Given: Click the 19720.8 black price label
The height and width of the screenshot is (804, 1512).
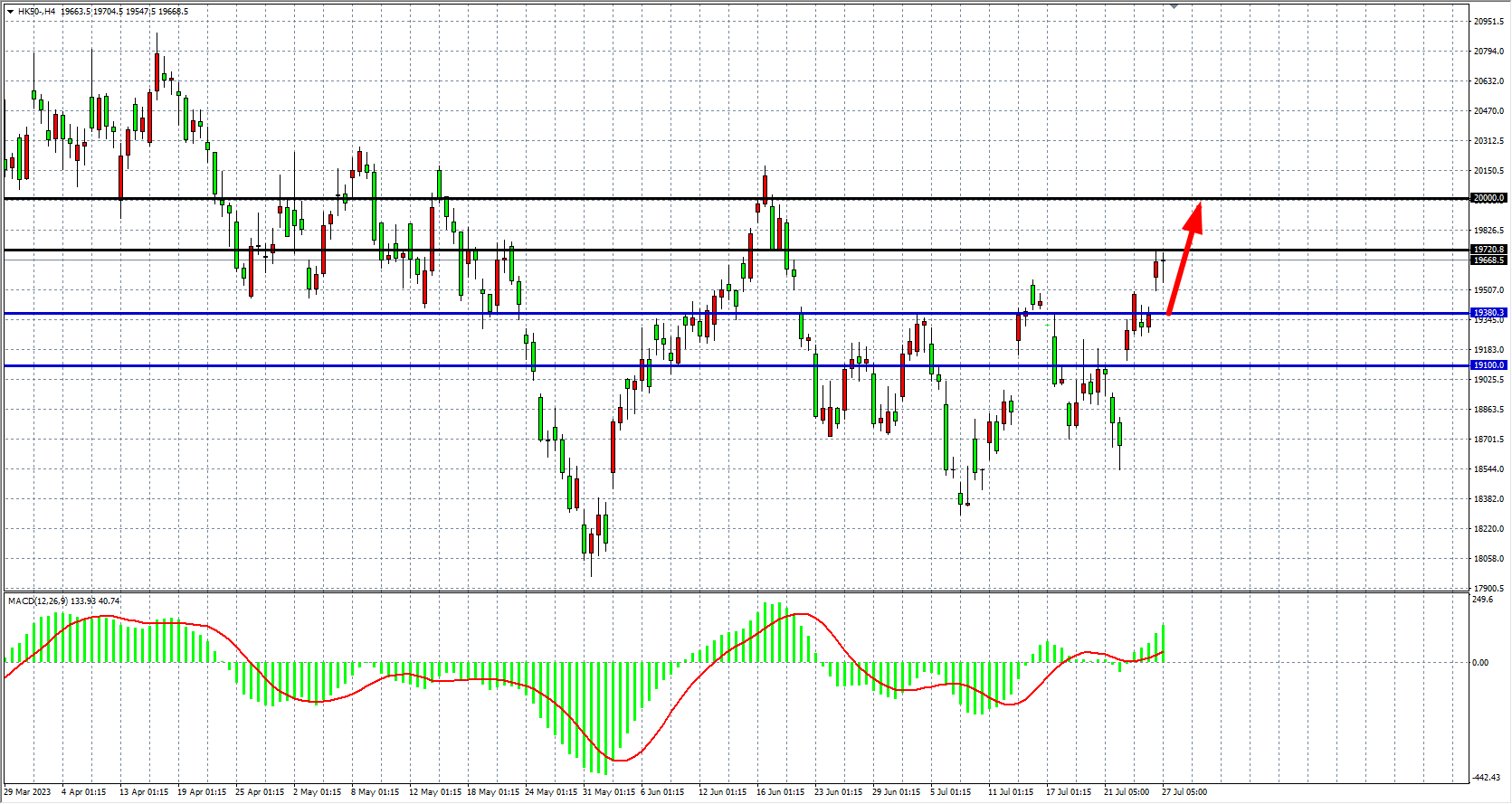Looking at the screenshot, I should 1488,250.
